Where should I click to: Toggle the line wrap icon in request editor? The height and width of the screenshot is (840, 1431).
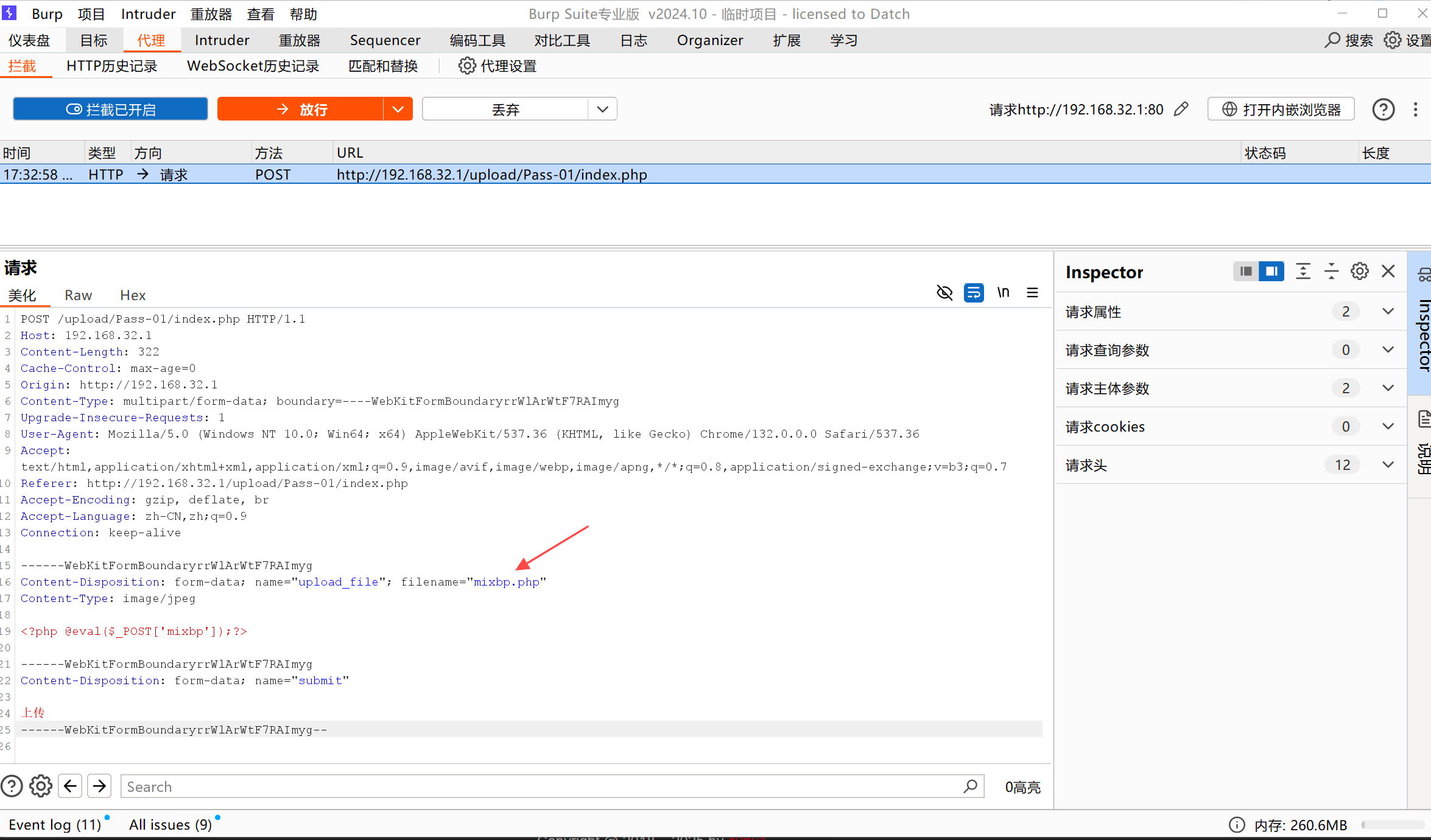coord(973,293)
